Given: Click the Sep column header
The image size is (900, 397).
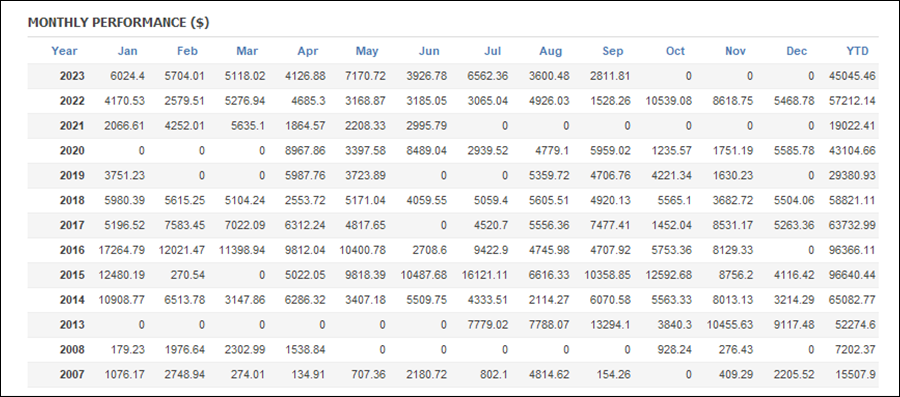Looking at the screenshot, I should coord(612,51).
